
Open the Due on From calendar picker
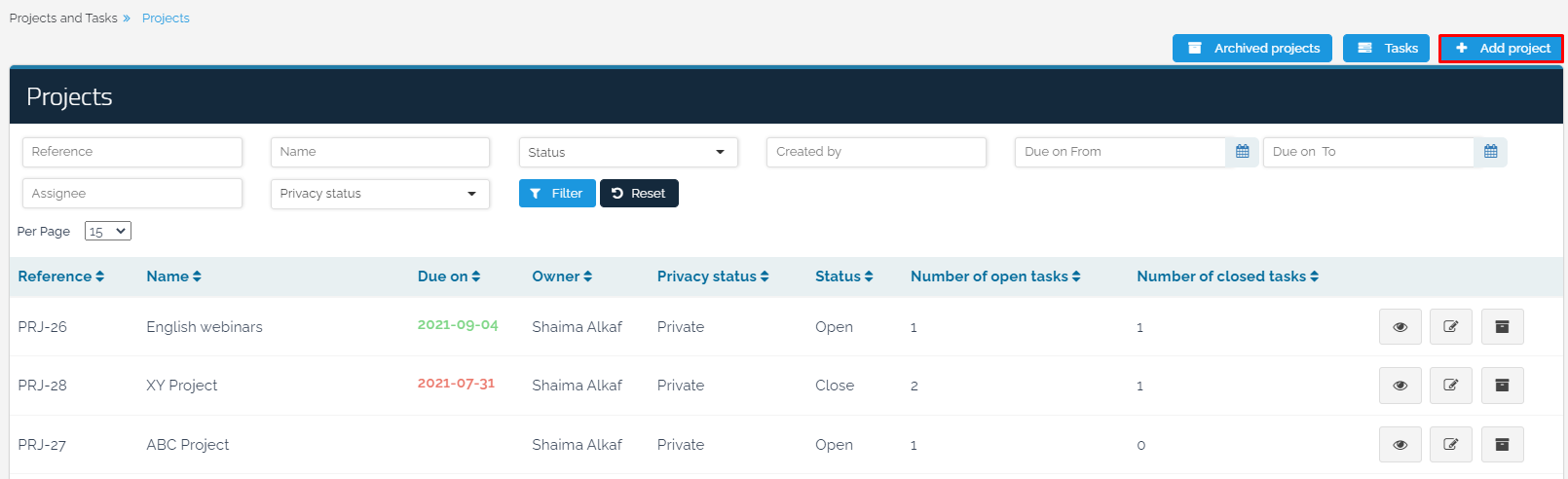pos(1242,152)
